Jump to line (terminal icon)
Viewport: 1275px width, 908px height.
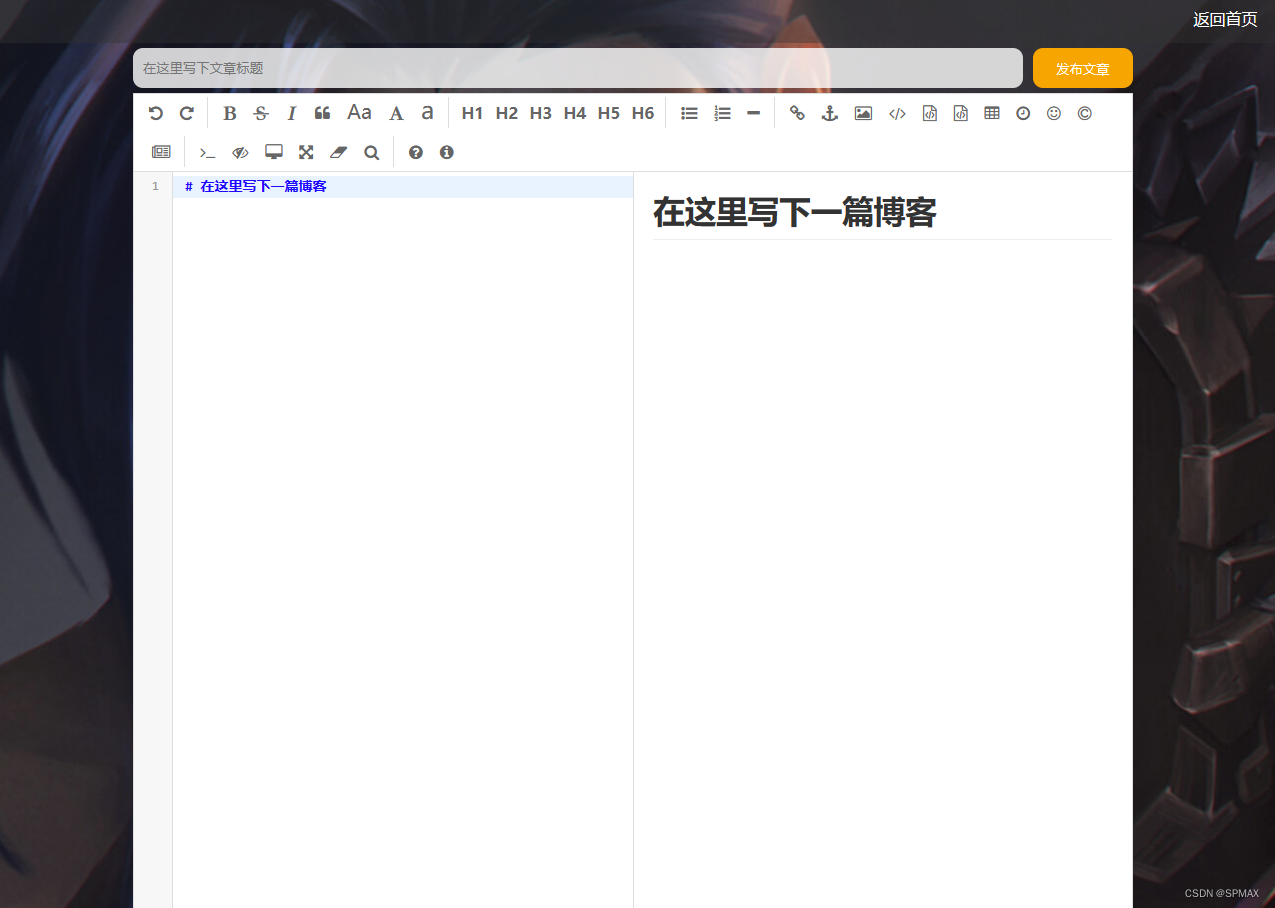207,152
